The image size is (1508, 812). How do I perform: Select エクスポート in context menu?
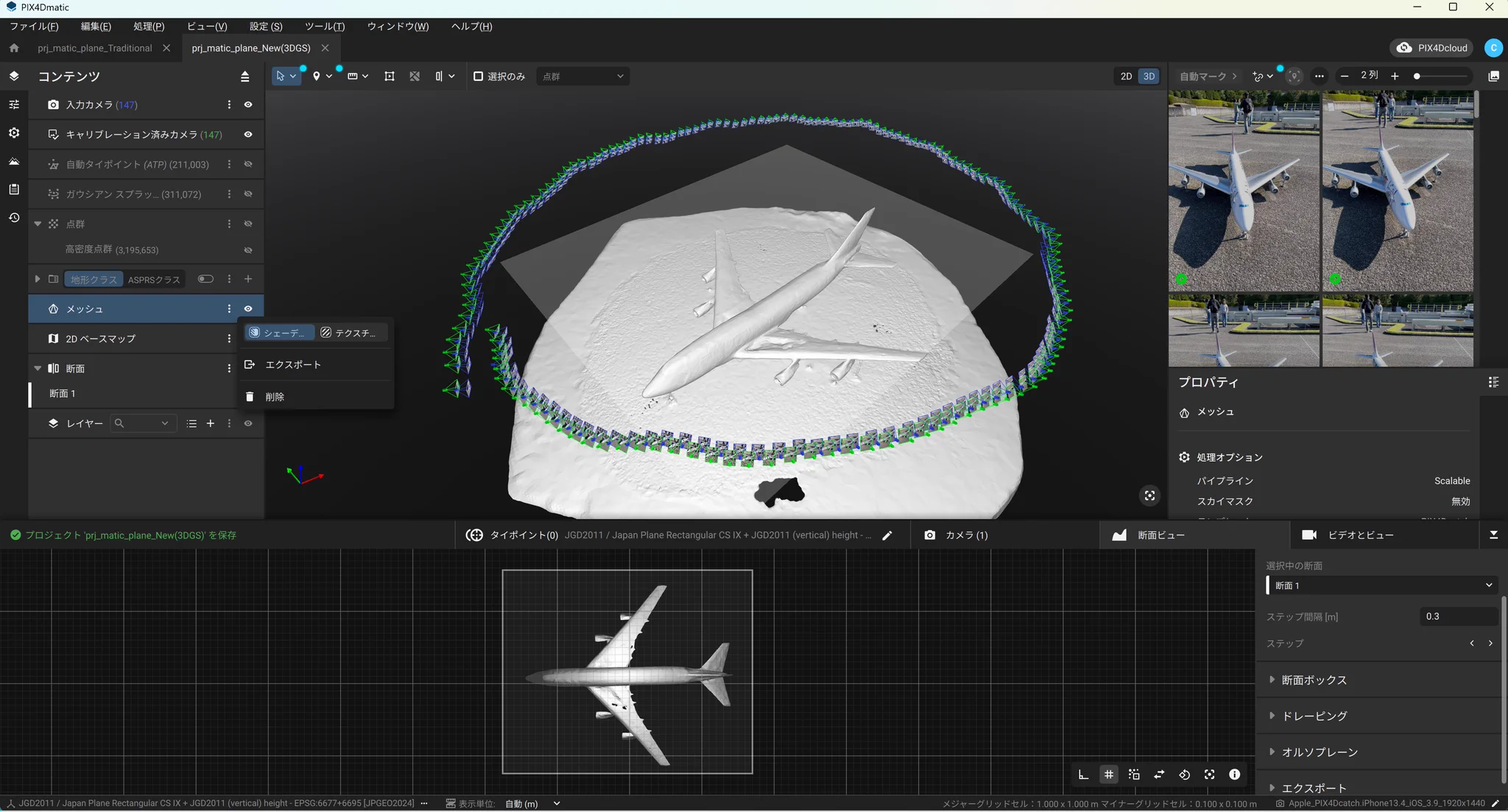(x=316, y=364)
